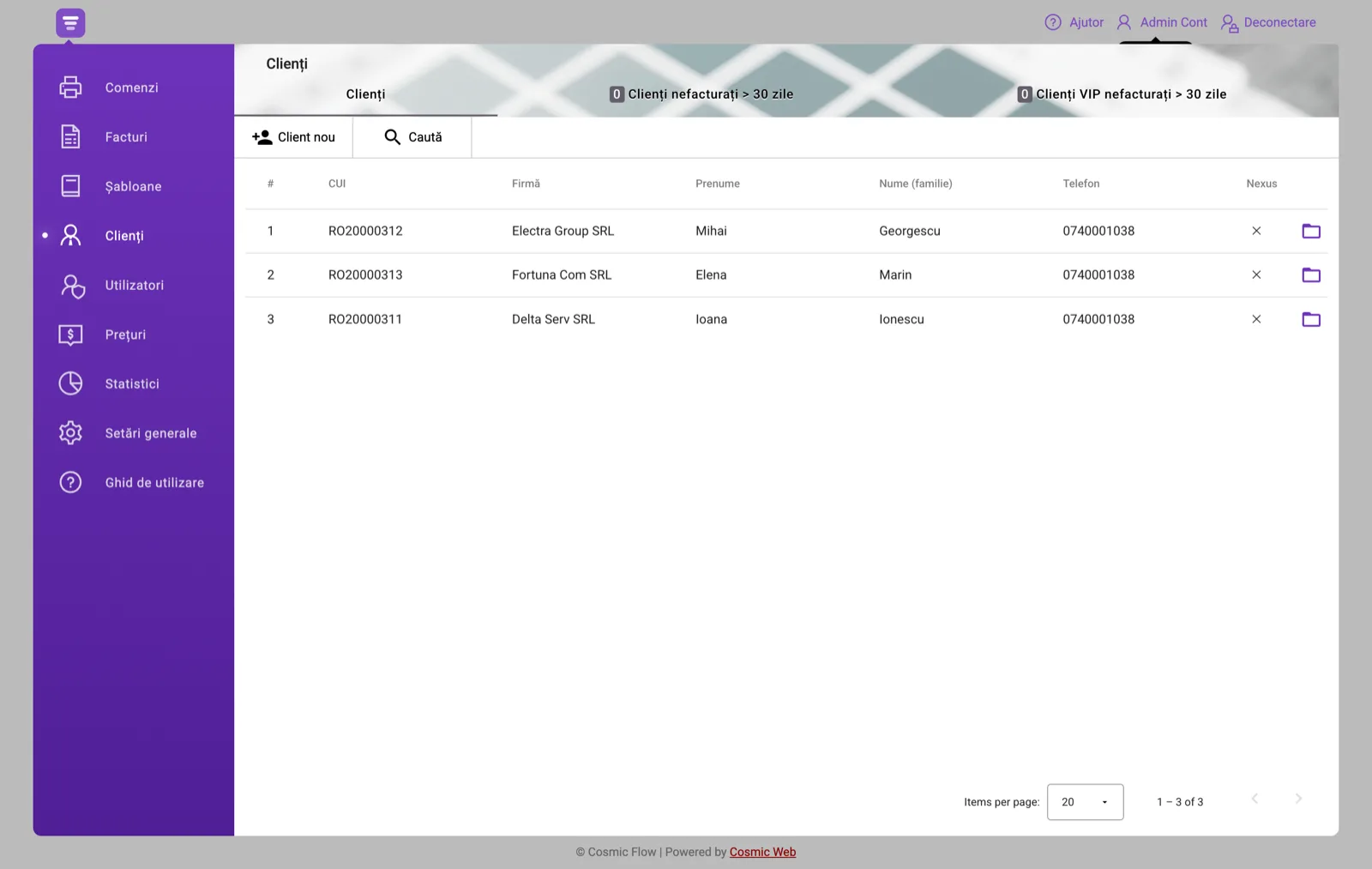Click the Client nou button

point(293,137)
